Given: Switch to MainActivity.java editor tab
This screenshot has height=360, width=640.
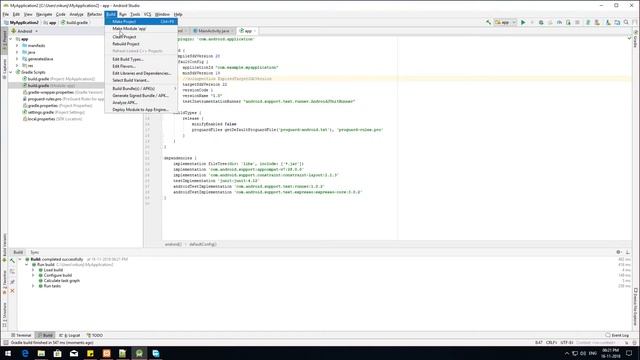Looking at the screenshot, I should 213,31.
